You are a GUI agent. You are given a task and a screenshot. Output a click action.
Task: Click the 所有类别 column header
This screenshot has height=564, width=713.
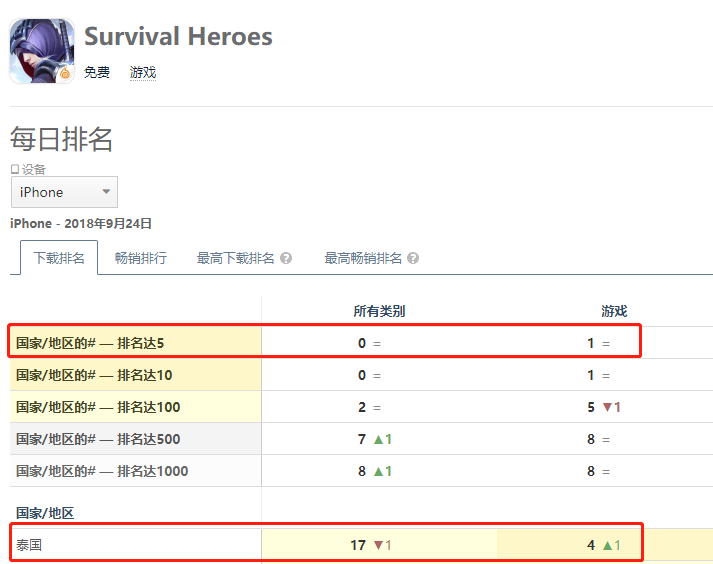pos(379,311)
